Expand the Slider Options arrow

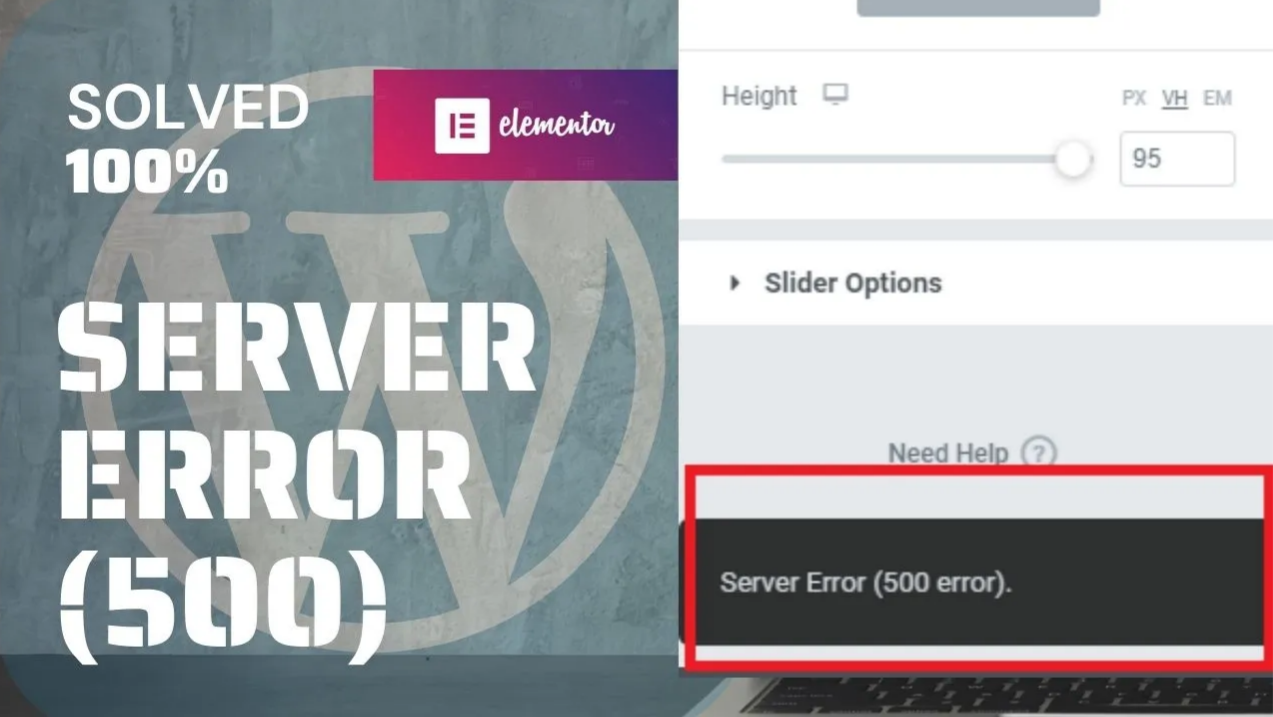735,283
